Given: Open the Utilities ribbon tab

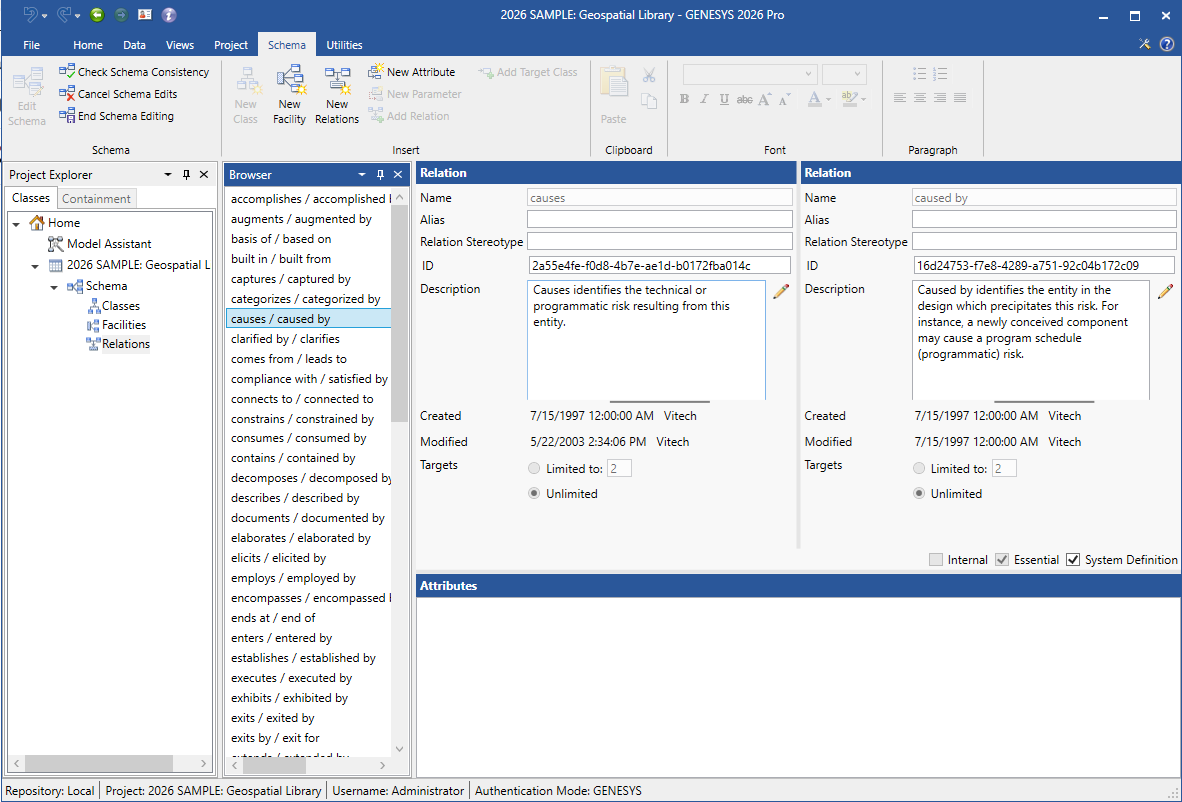Looking at the screenshot, I should coord(344,45).
